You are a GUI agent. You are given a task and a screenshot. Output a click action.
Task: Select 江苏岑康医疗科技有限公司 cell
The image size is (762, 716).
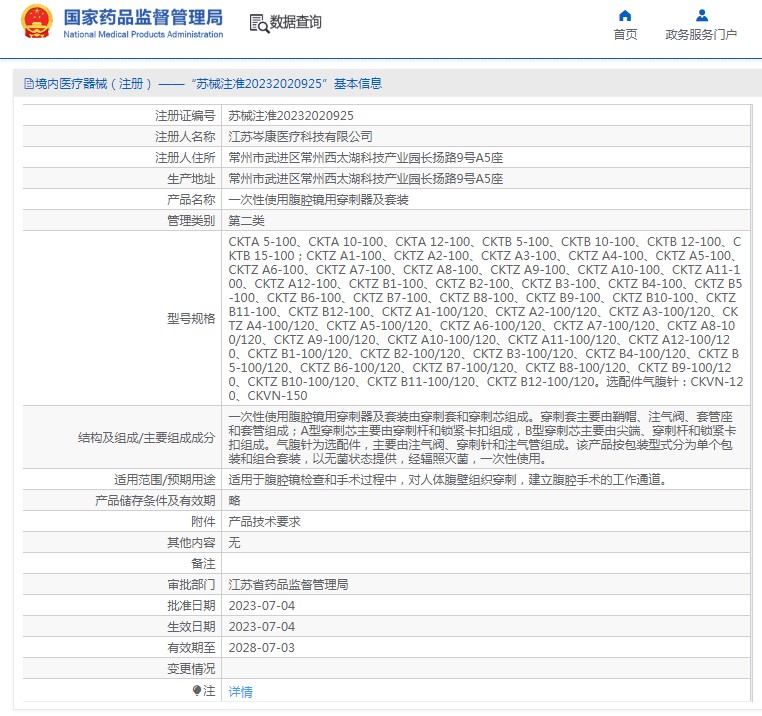tap(300, 137)
